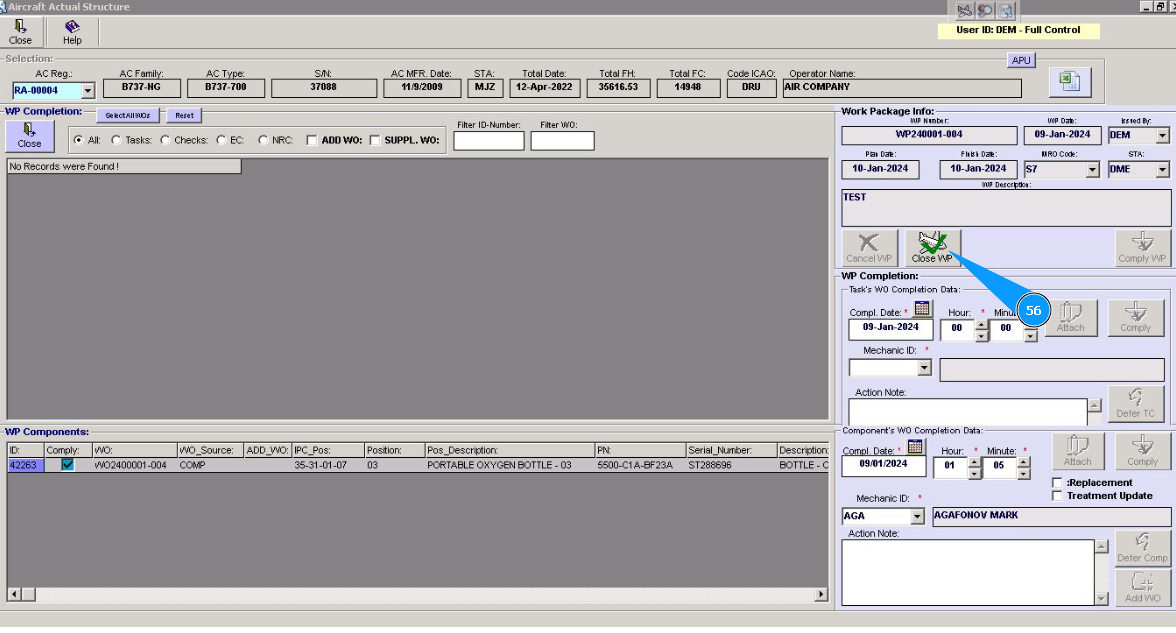The width and height of the screenshot is (1176, 633).
Task: Open calendar for task Compl. Date
Action: click(922, 308)
